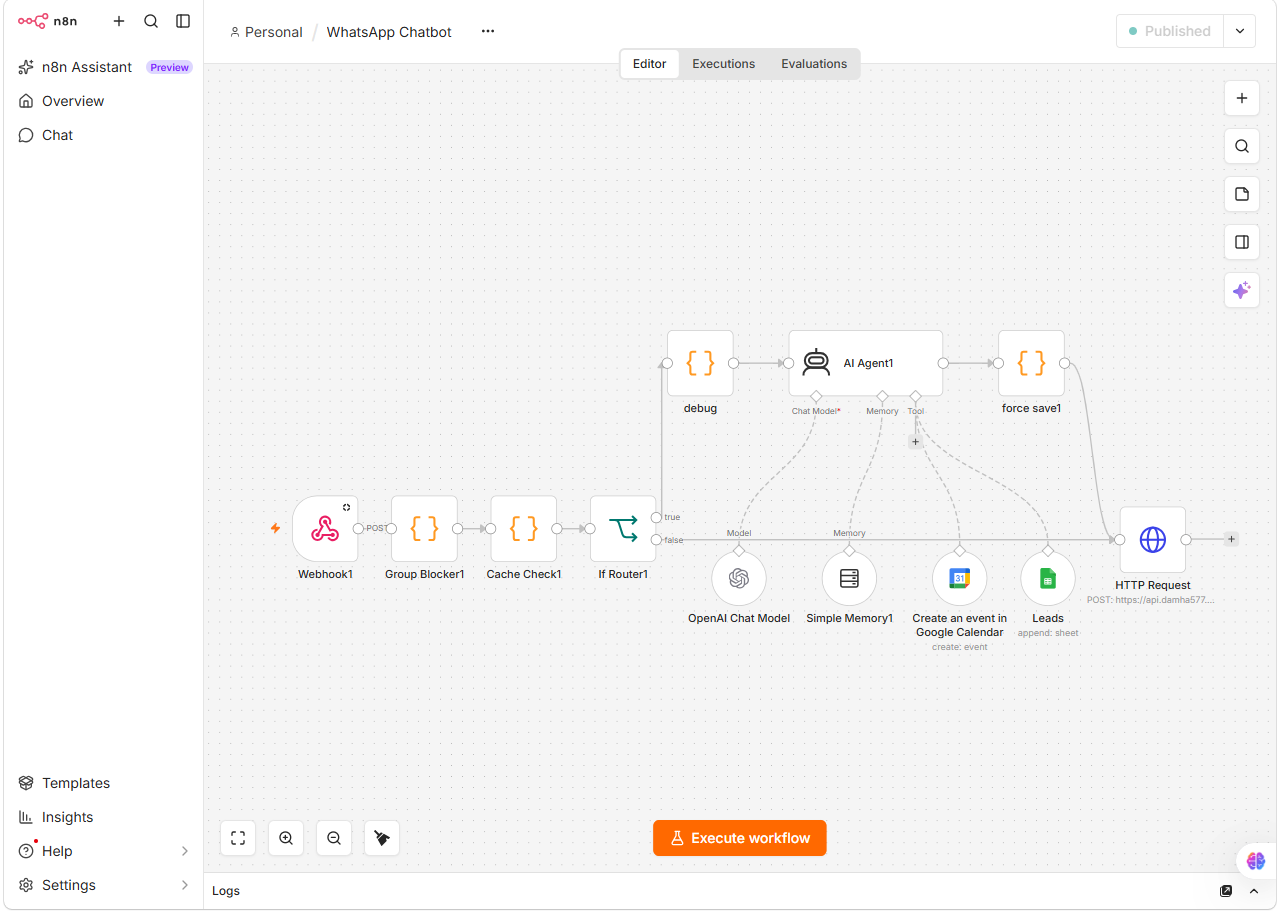Screen dimensions: 1280x911
Task: Open the canvas search button on the right
Action: pyautogui.click(x=1242, y=146)
